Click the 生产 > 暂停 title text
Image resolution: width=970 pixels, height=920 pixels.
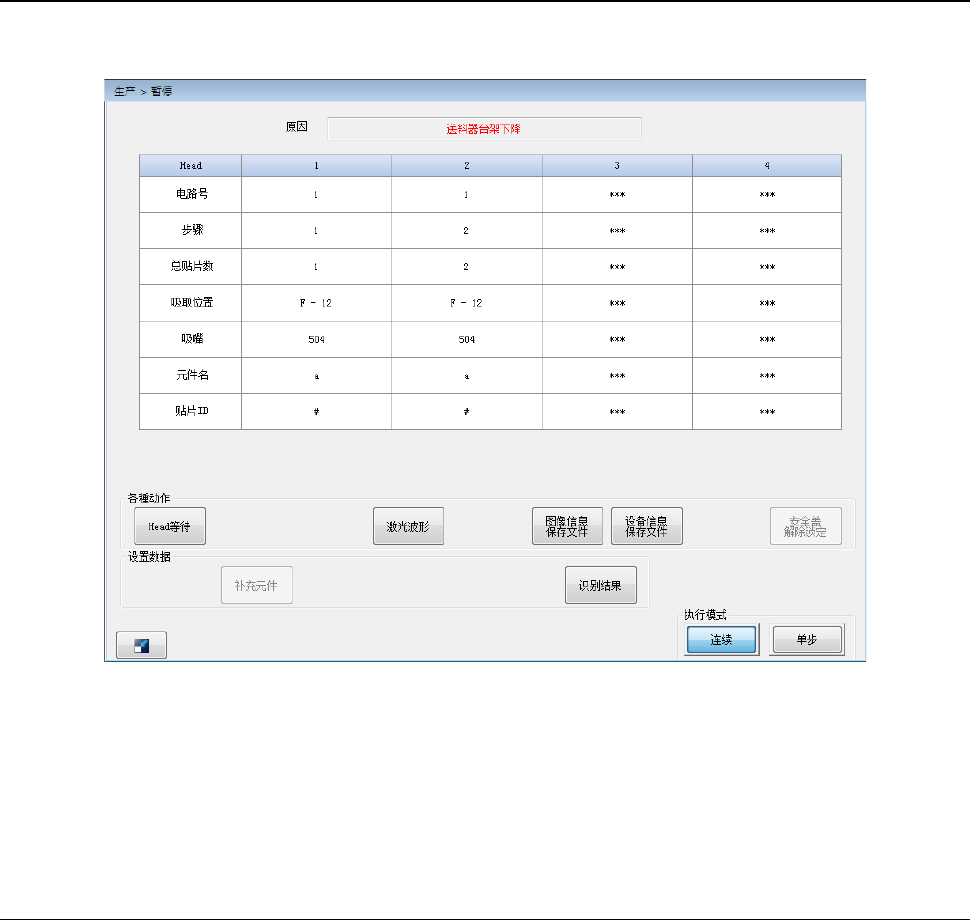pyautogui.click(x=143, y=92)
